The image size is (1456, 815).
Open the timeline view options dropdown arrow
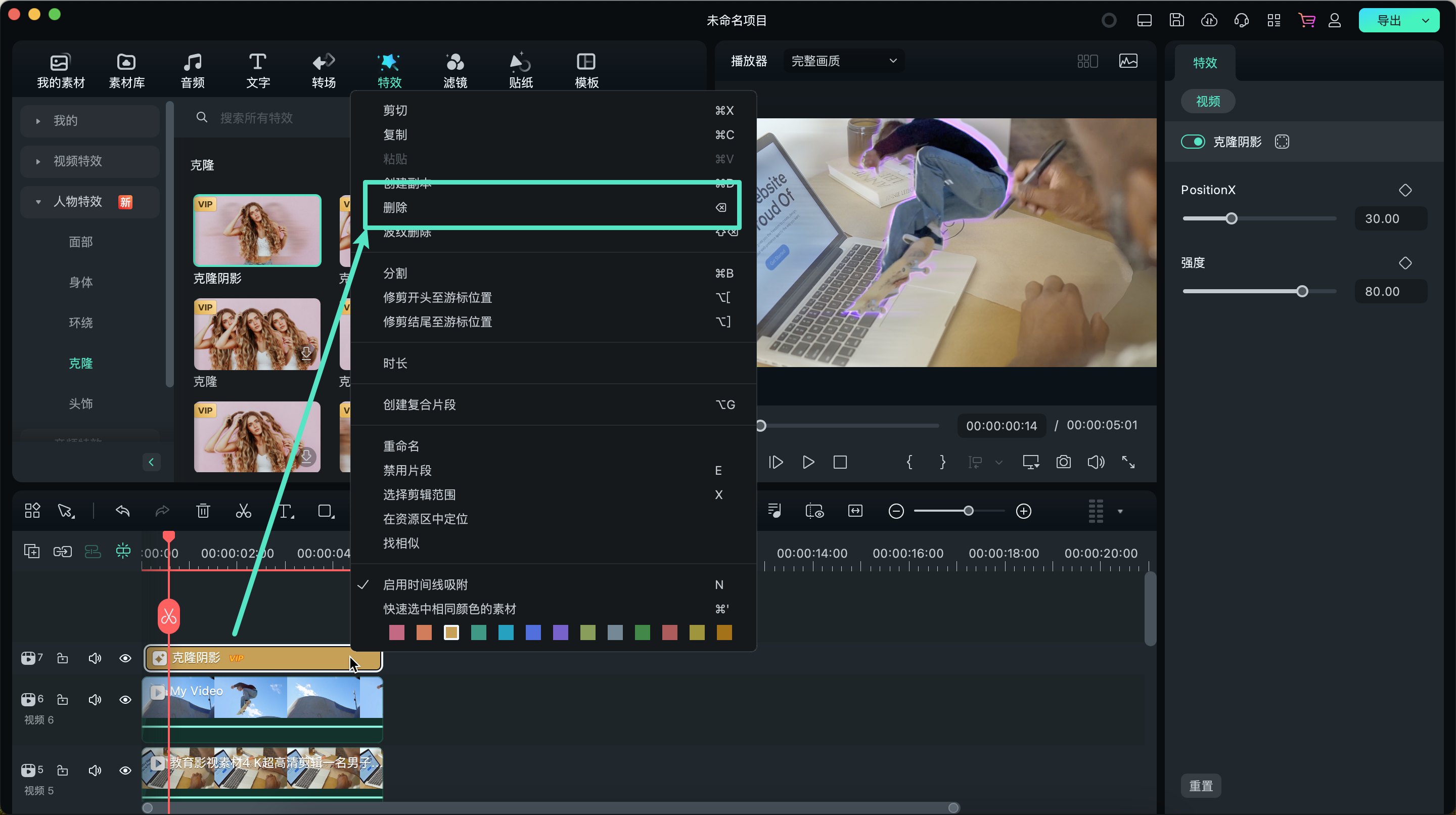coord(1120,512)
